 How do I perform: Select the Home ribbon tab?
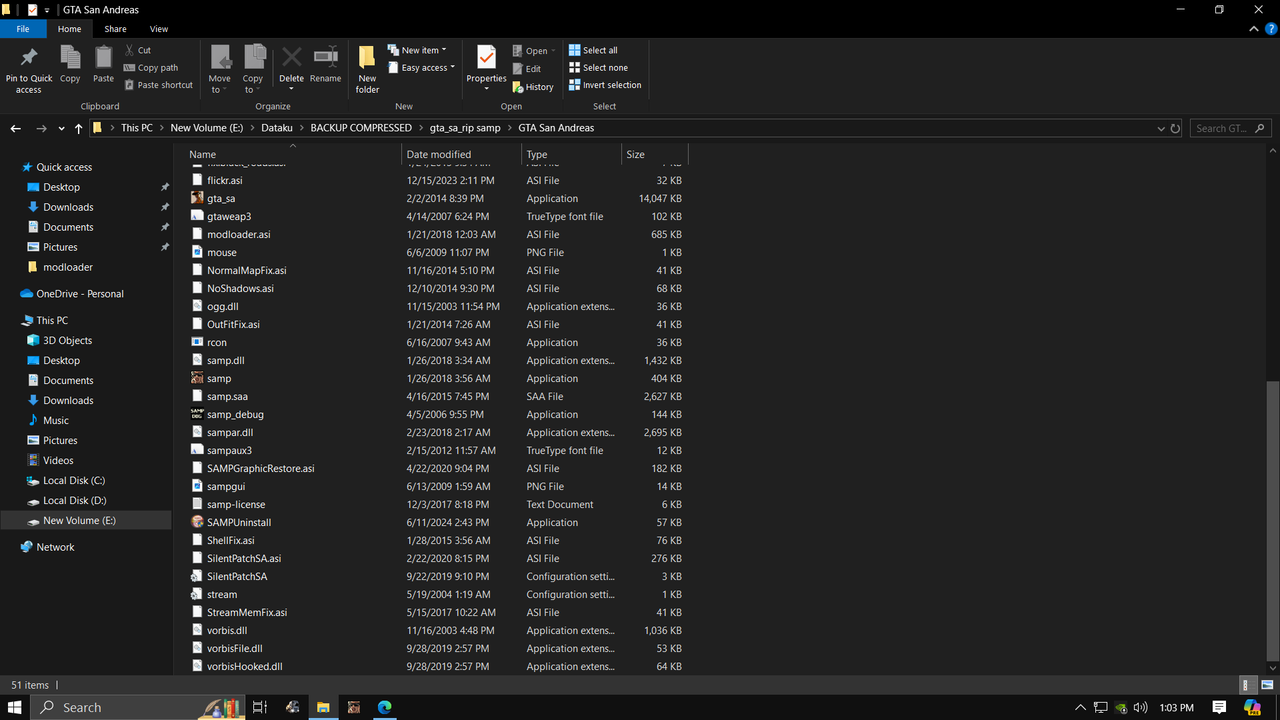pos(69,29)
